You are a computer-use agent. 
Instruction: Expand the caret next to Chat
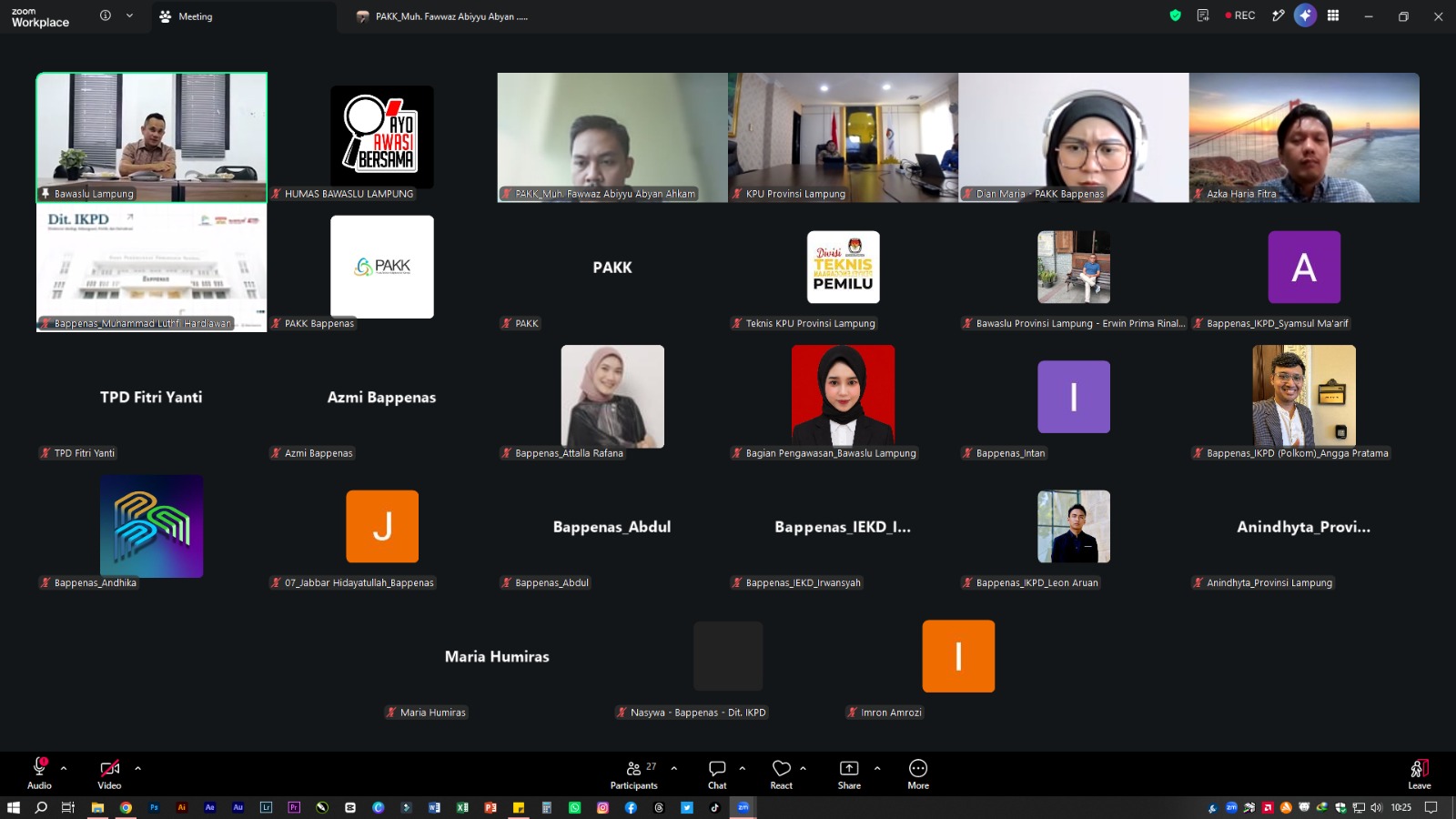[743, 768]
